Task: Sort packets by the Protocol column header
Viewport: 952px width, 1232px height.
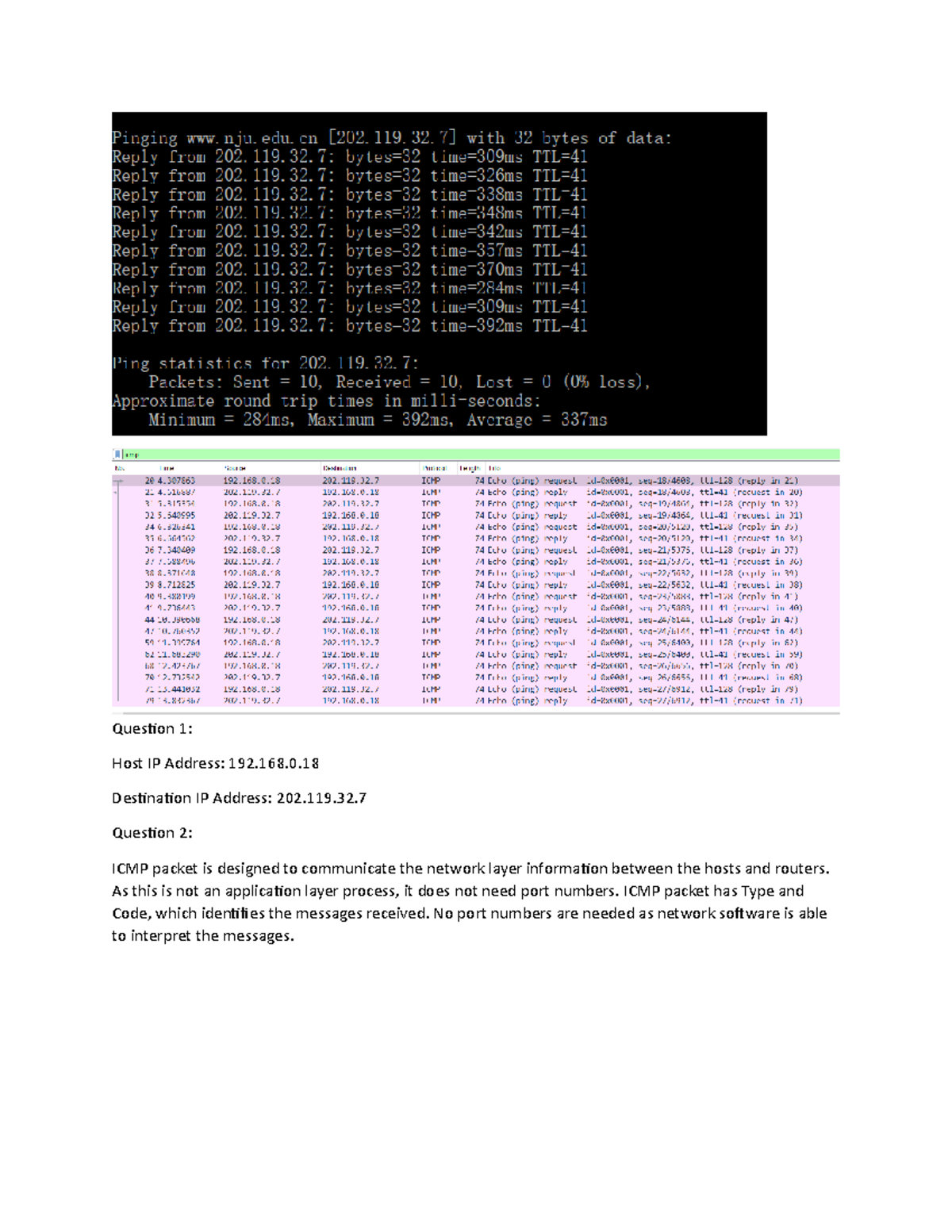Action: pyautogui.click(x=433, y=468)
